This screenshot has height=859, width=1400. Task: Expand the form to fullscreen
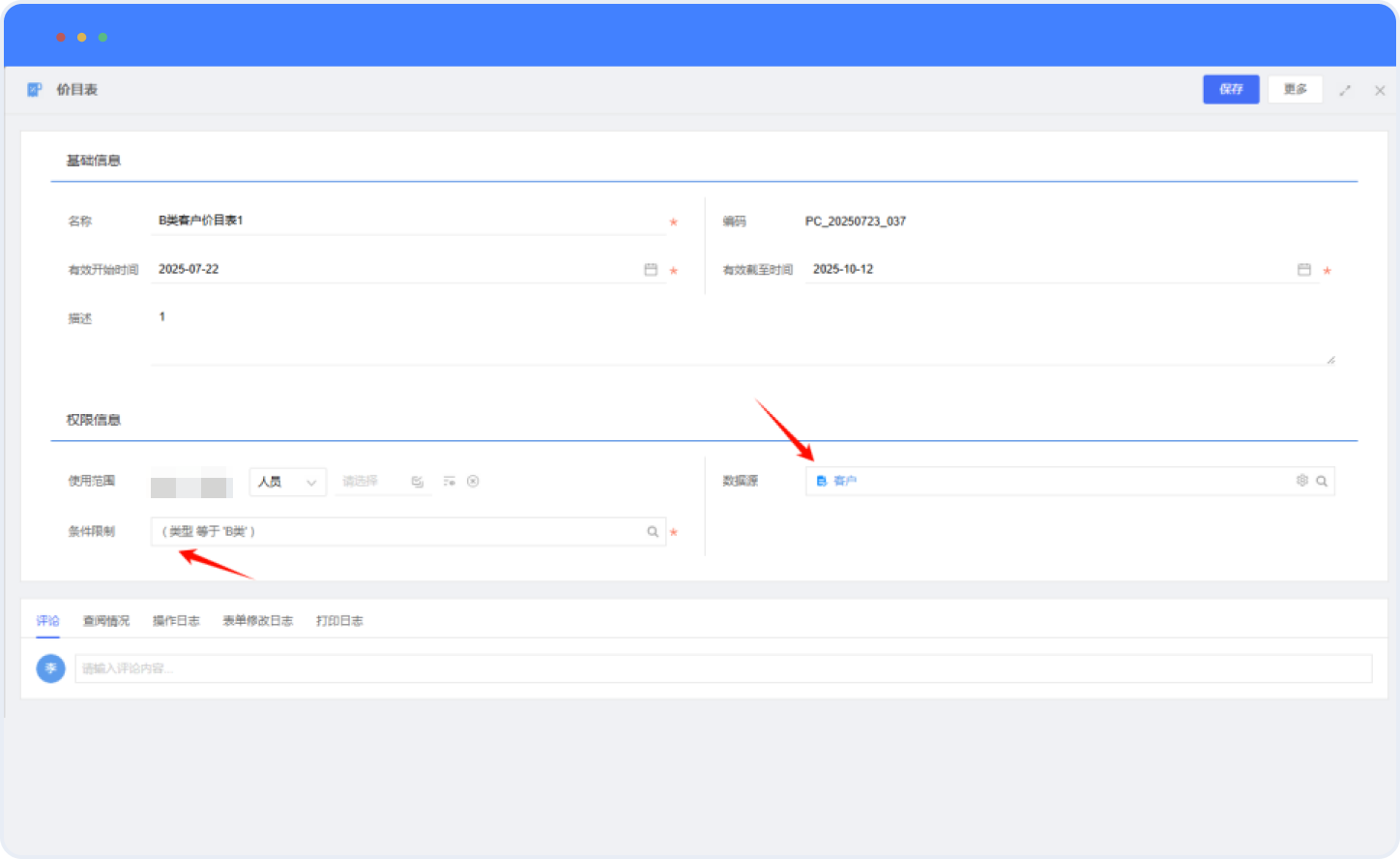pyautogui.click(x=1344, y=90)
